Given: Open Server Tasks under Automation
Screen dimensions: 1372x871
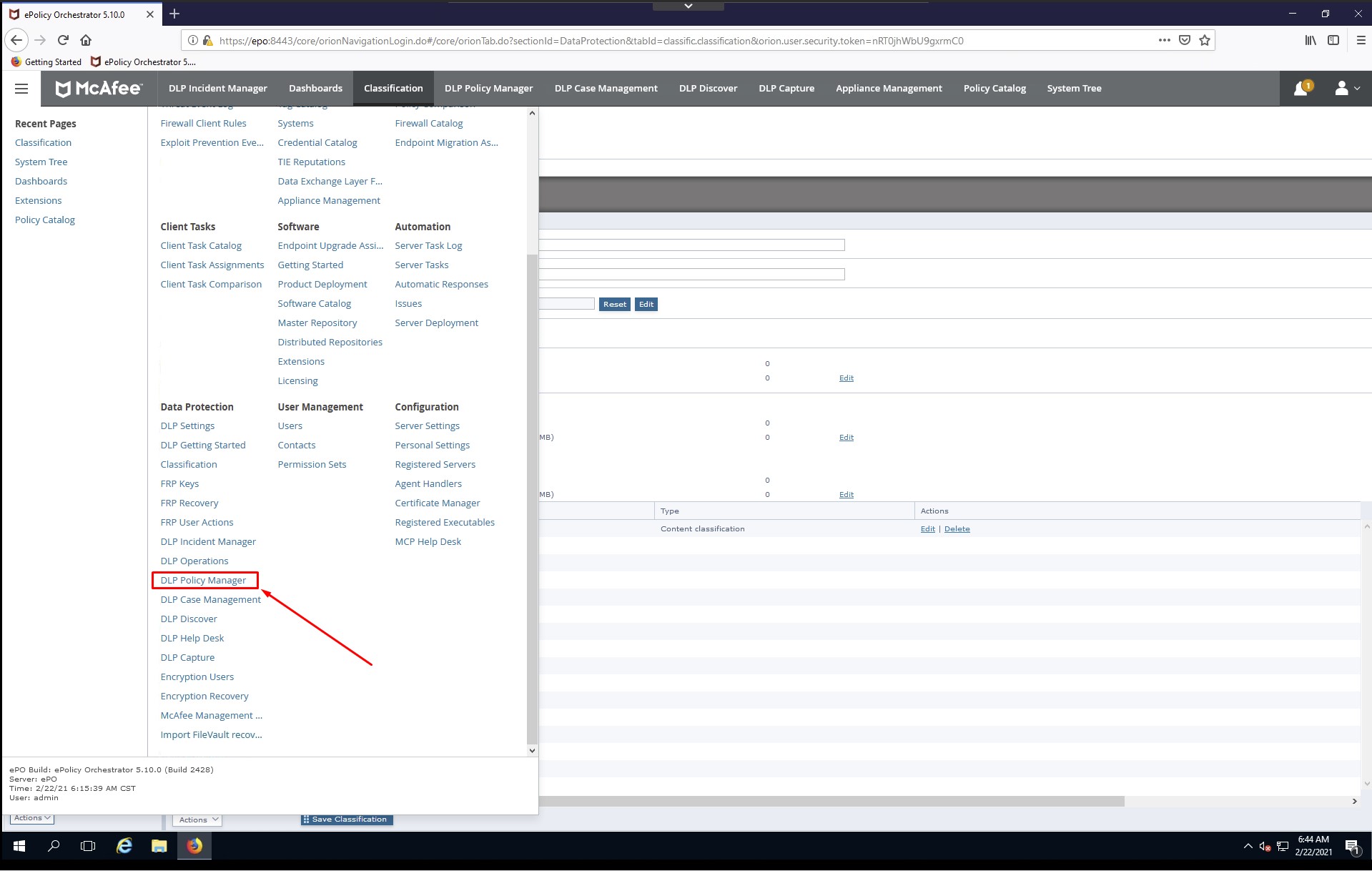Looking at the screenshot, I should 422,265.
